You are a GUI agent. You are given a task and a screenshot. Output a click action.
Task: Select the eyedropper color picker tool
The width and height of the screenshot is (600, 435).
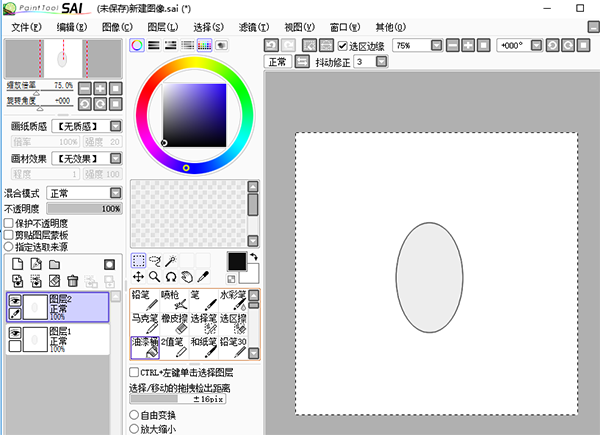[x=203, y=276]
